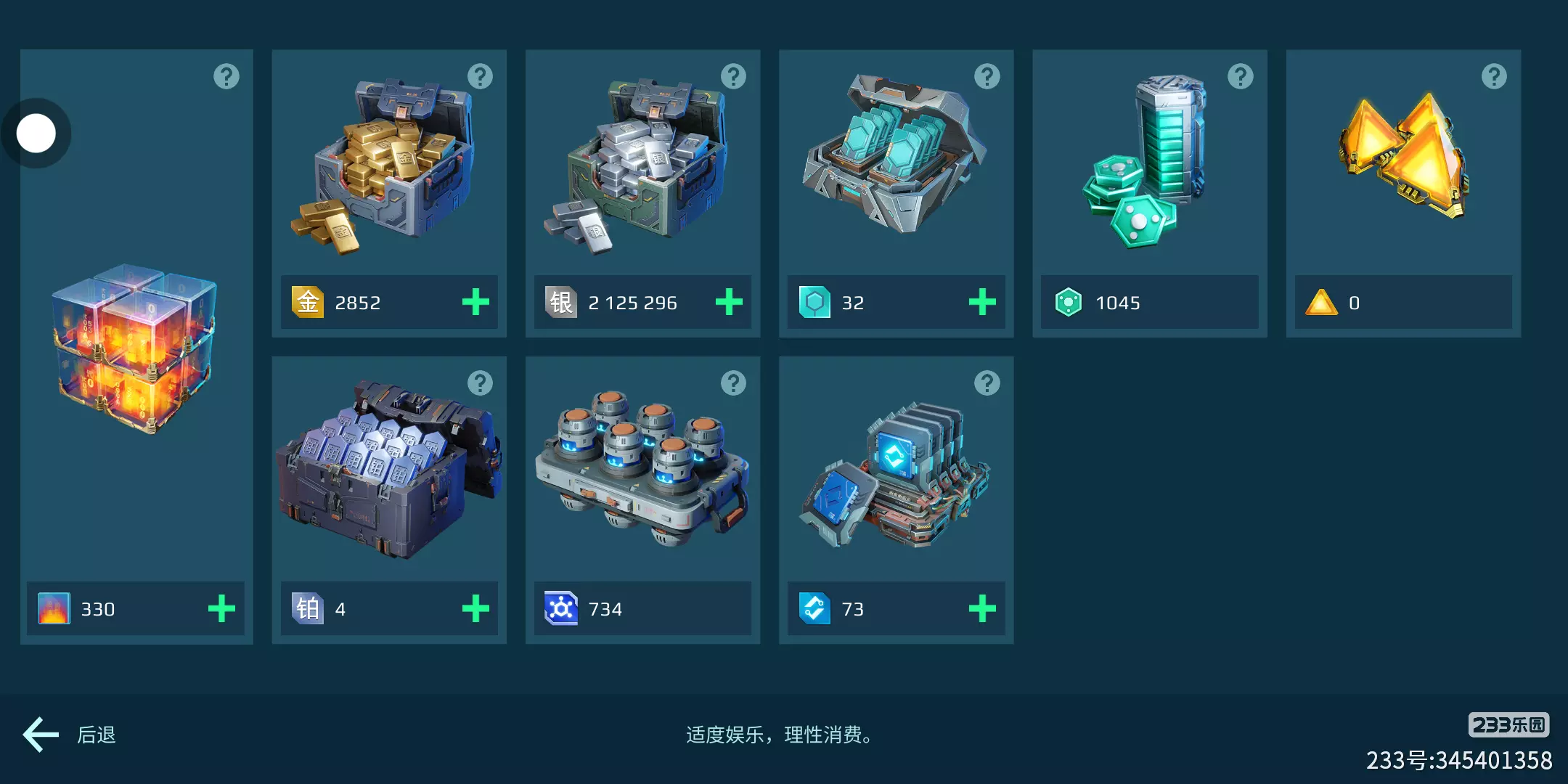Image resolution: width=1568 pixels, height=784 pixels.
Task: Tap the 233乐园 logo badge
Action: click(x=1508, y=724)
